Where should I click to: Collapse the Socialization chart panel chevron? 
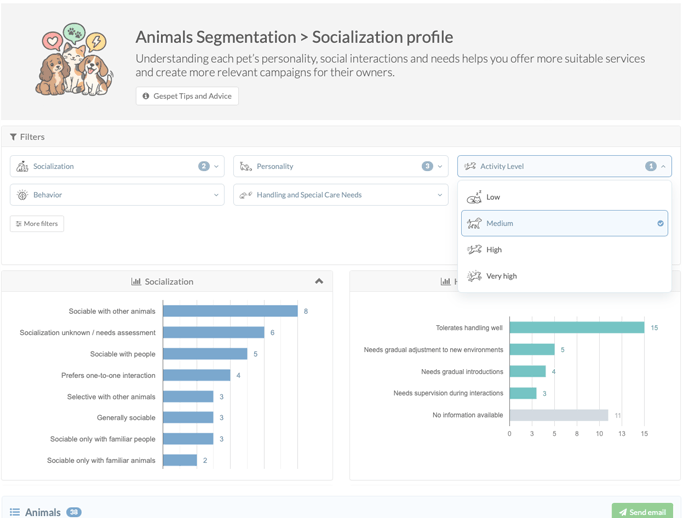point(319,281)
